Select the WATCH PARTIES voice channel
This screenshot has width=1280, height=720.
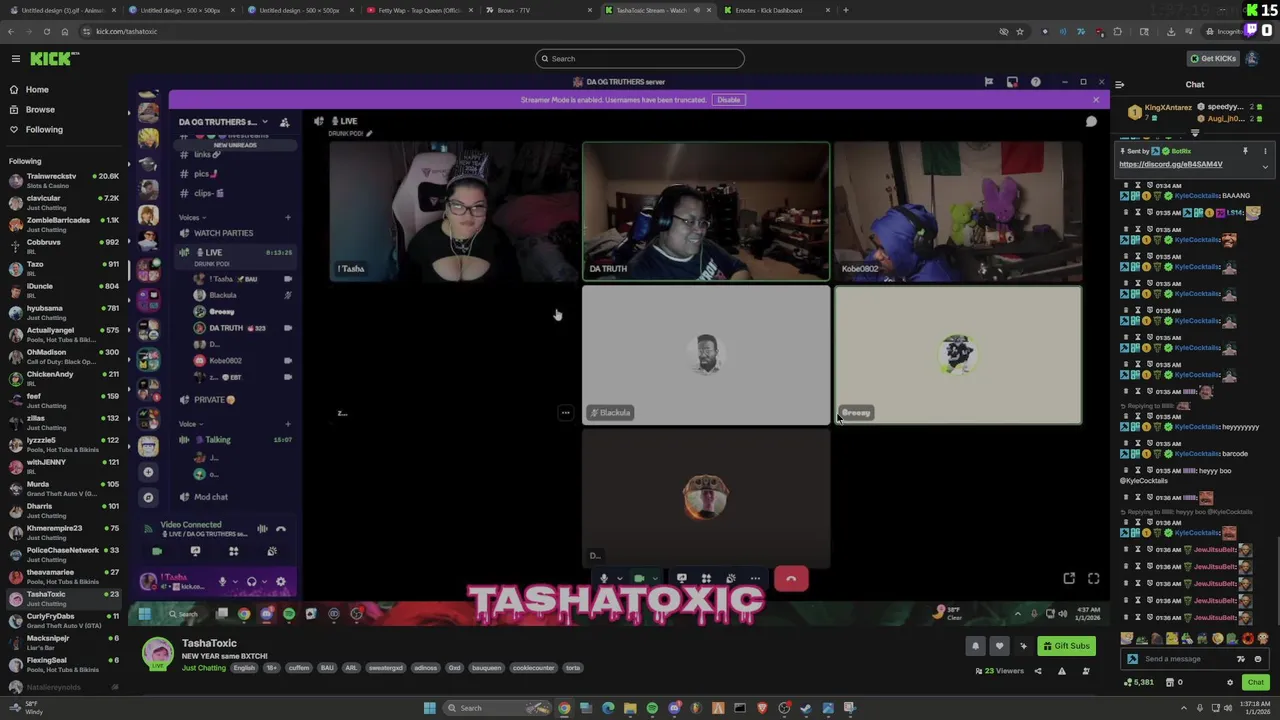pyautogui.click(x=223, y=233)
